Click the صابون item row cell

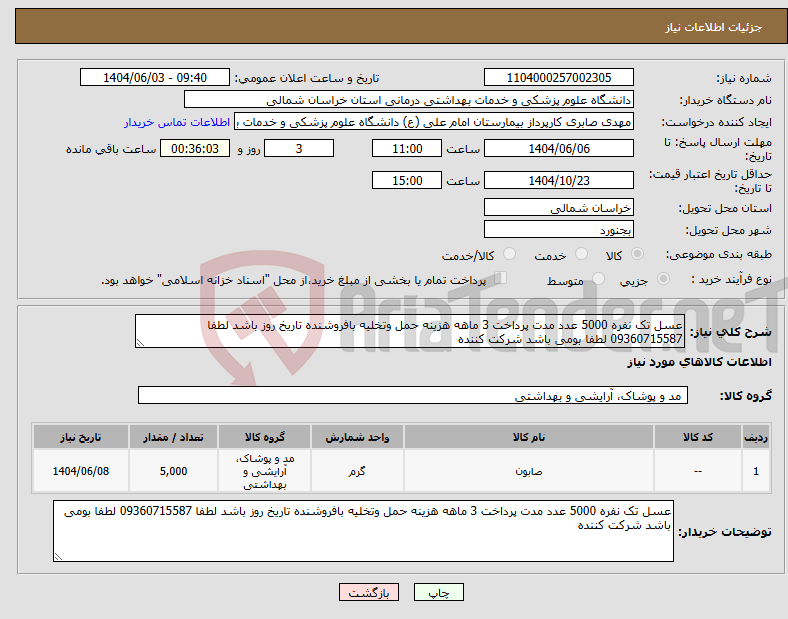tap(529, 471)
